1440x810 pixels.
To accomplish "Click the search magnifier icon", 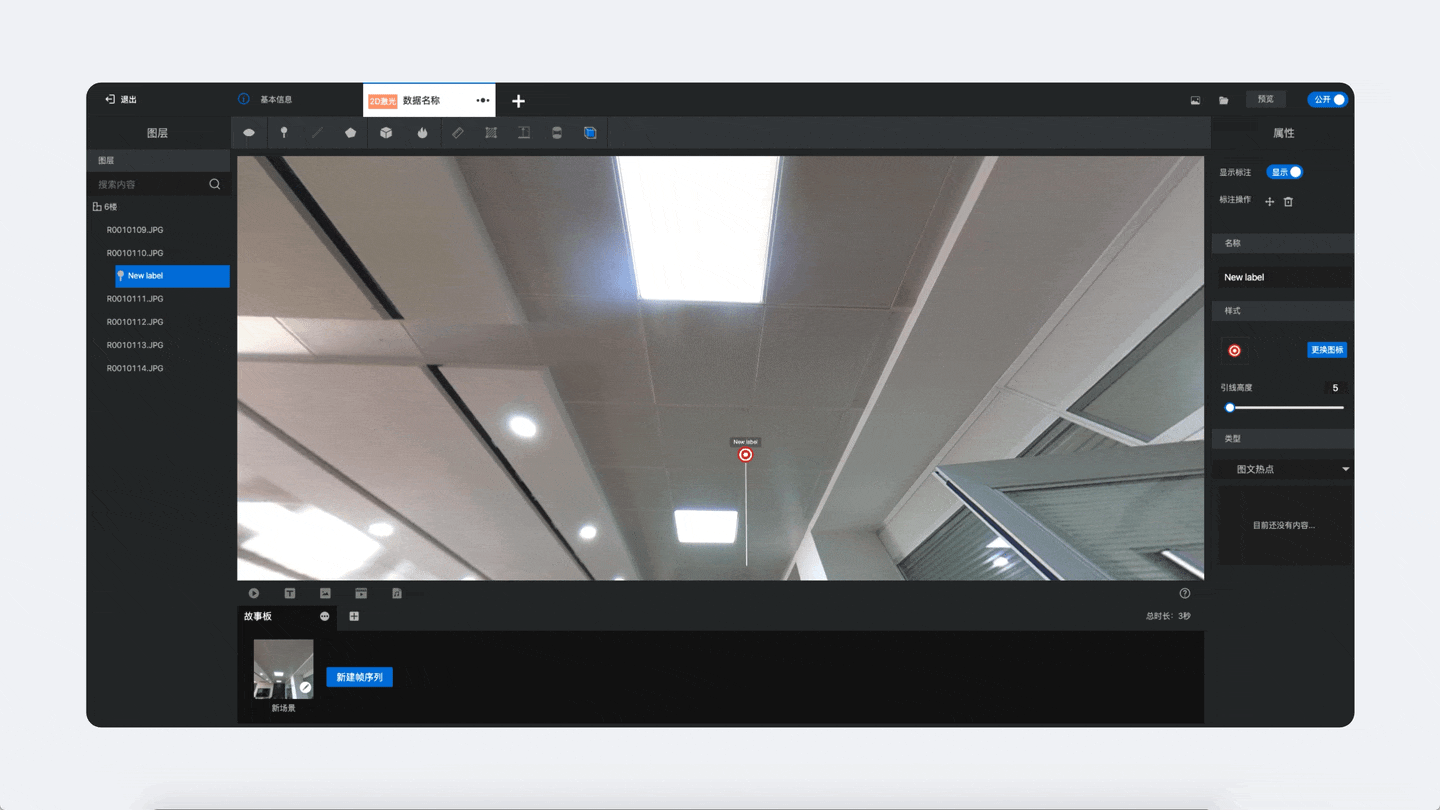I will [215, 184].
